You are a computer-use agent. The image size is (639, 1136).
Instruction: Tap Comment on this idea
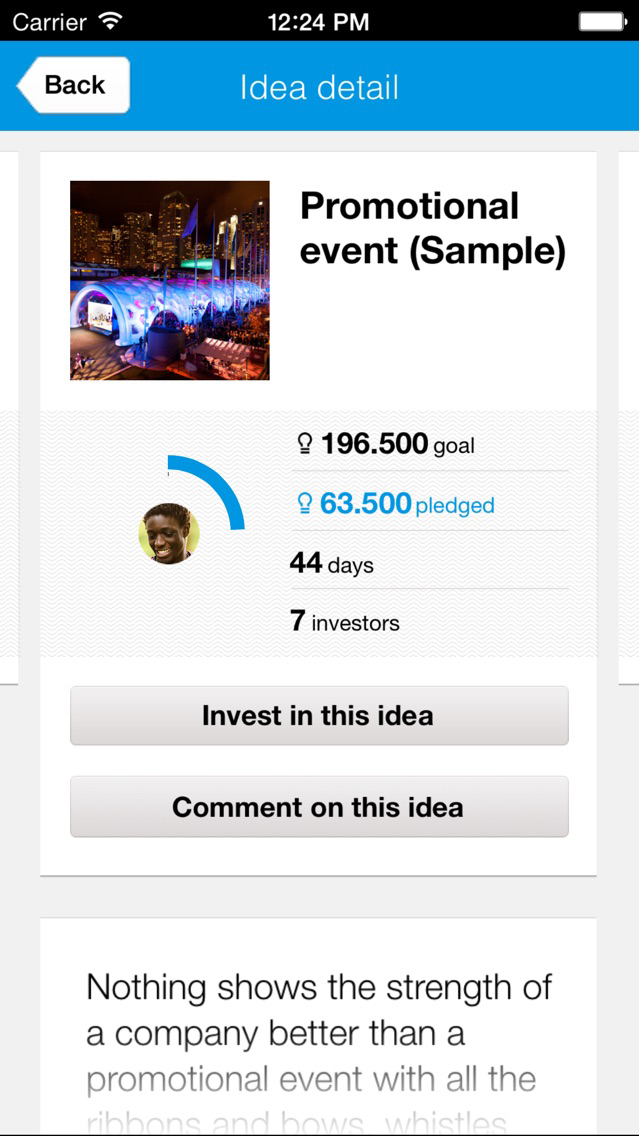click(320, 806)
